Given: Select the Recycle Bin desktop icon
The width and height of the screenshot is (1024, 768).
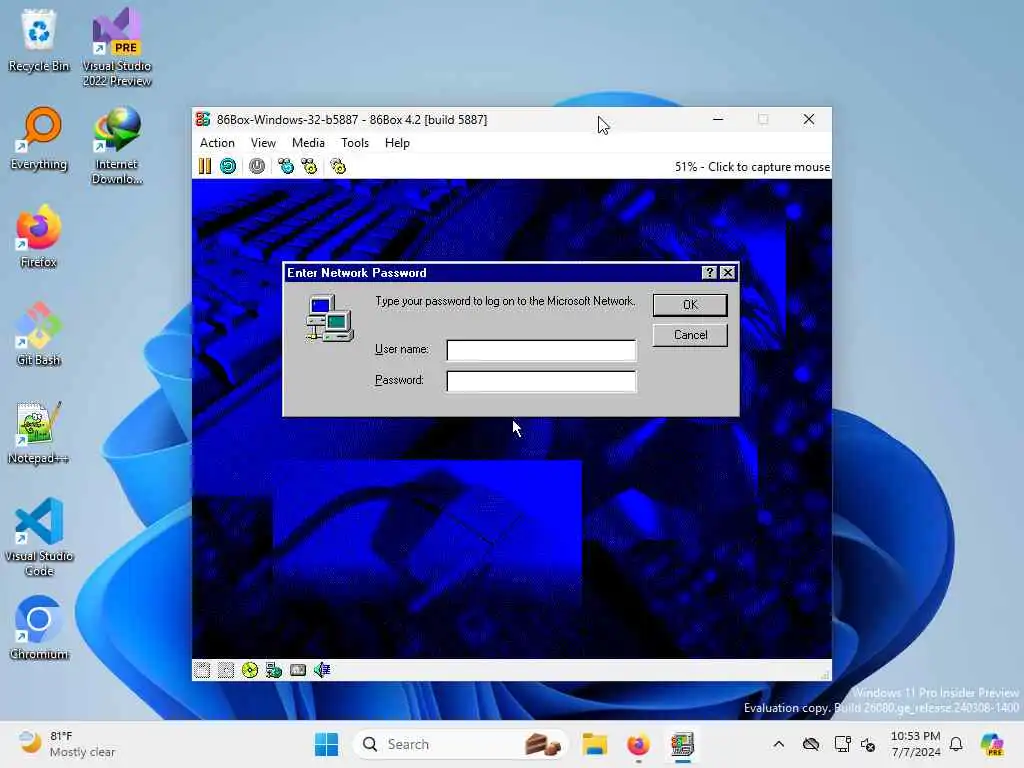Looking at the screenshot, I should click(x=39, y=40).
